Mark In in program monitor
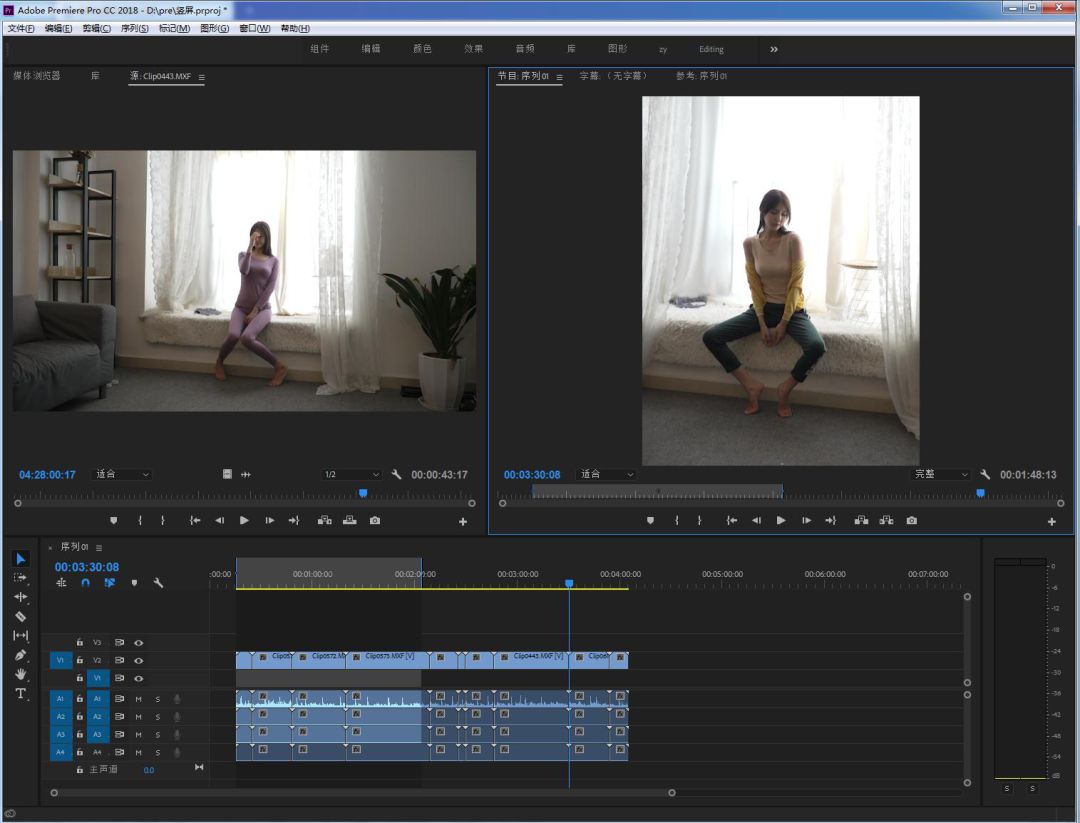The image size is (1080, 823). [676, 521]
